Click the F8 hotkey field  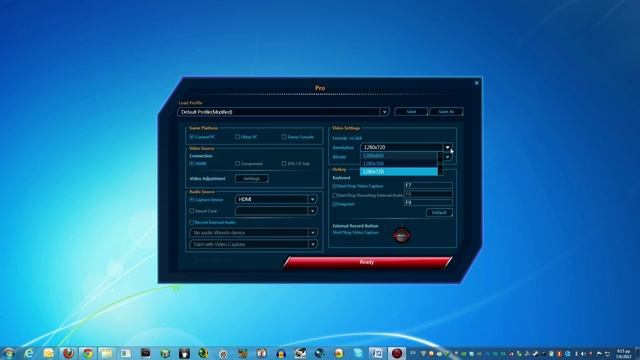[428, 194]
